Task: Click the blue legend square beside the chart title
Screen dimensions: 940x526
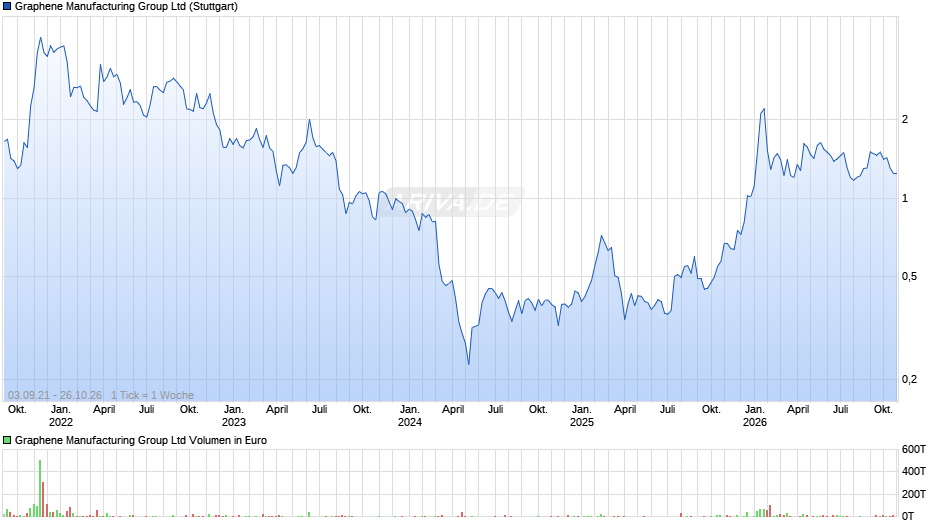Action: click(x=7, y=7)
